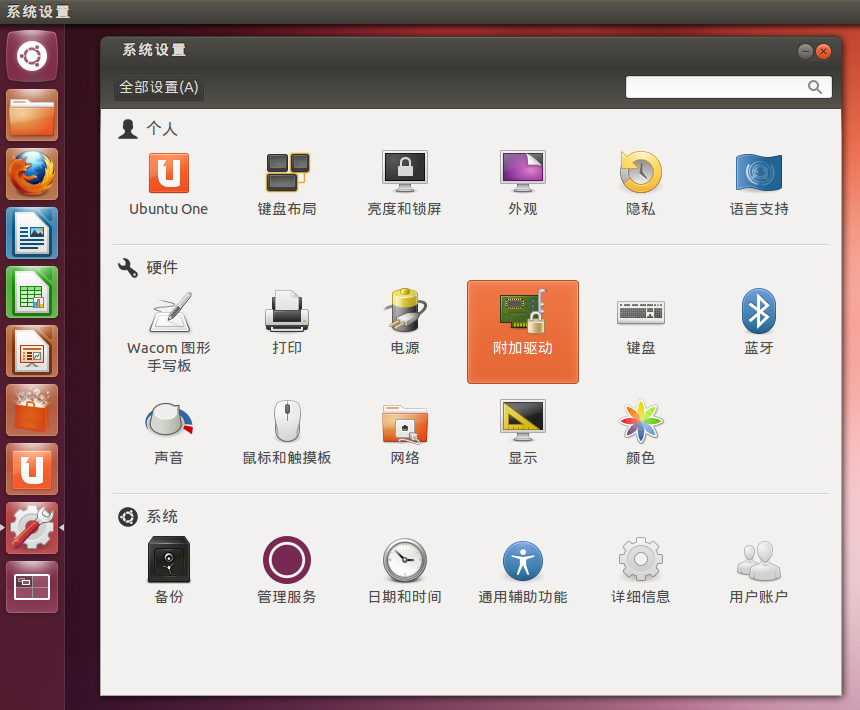Open 语言支持 language support
This screenshot has height=710, width=860.
[x=759, y=184]
